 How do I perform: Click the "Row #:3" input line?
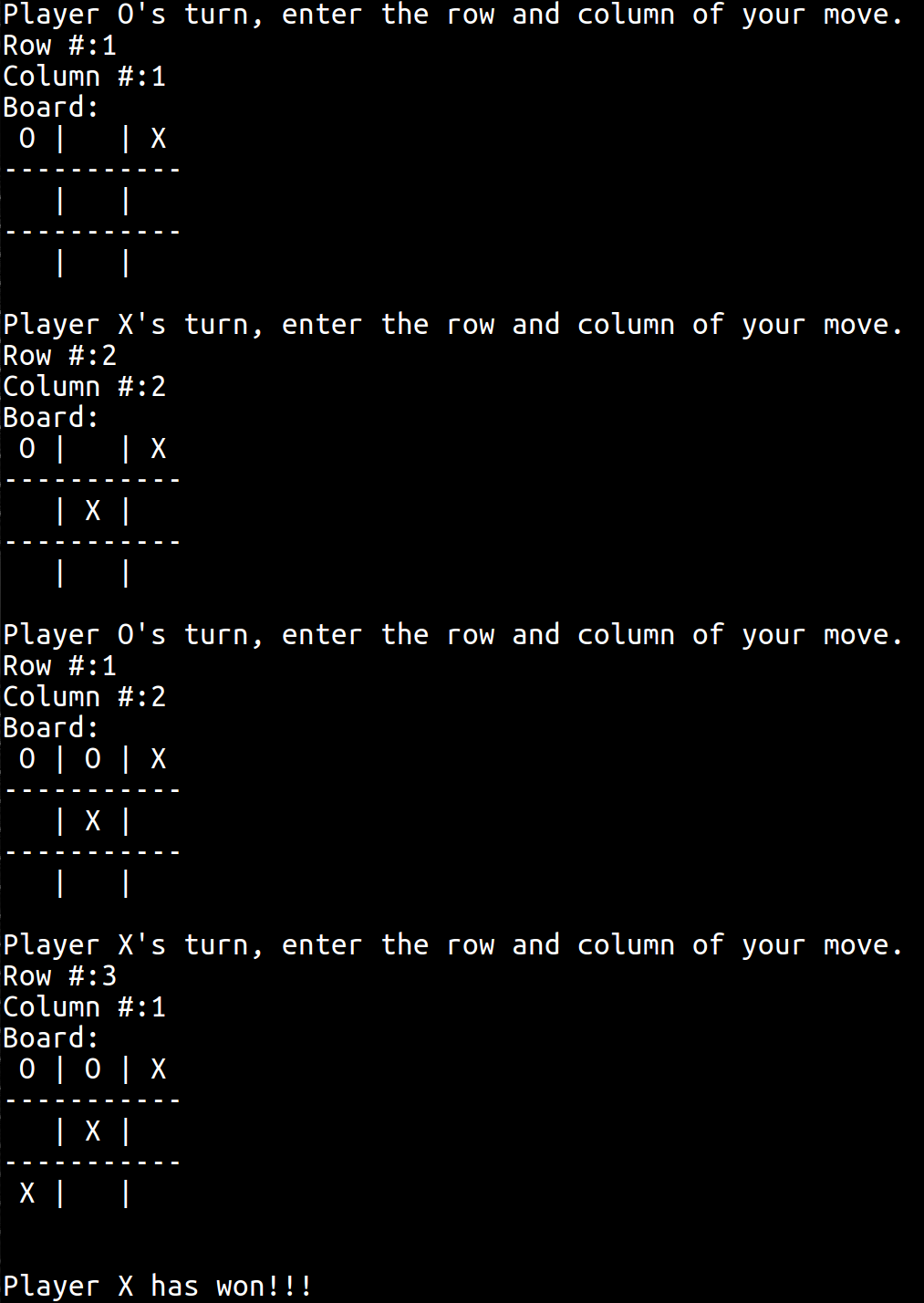pos(60,975)
